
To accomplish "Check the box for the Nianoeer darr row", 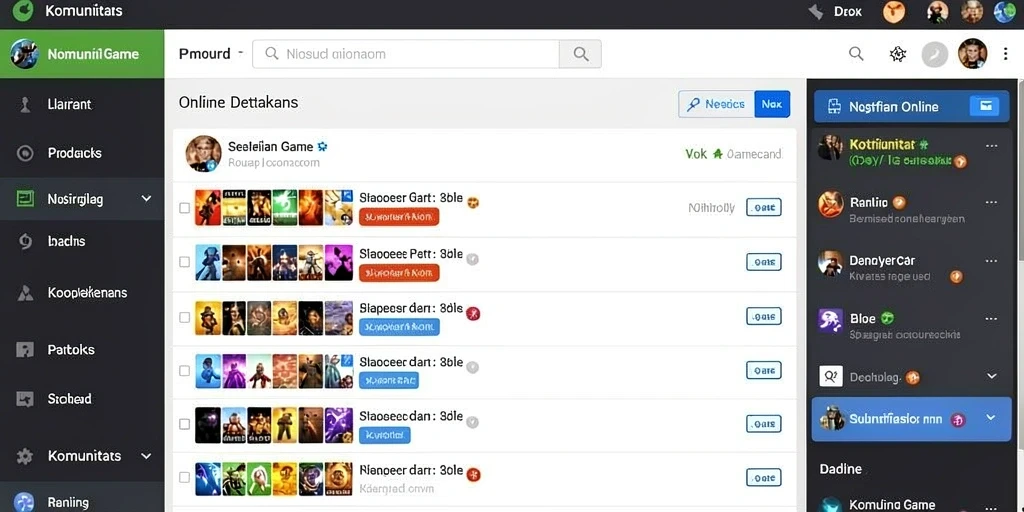I will [185, 477].
